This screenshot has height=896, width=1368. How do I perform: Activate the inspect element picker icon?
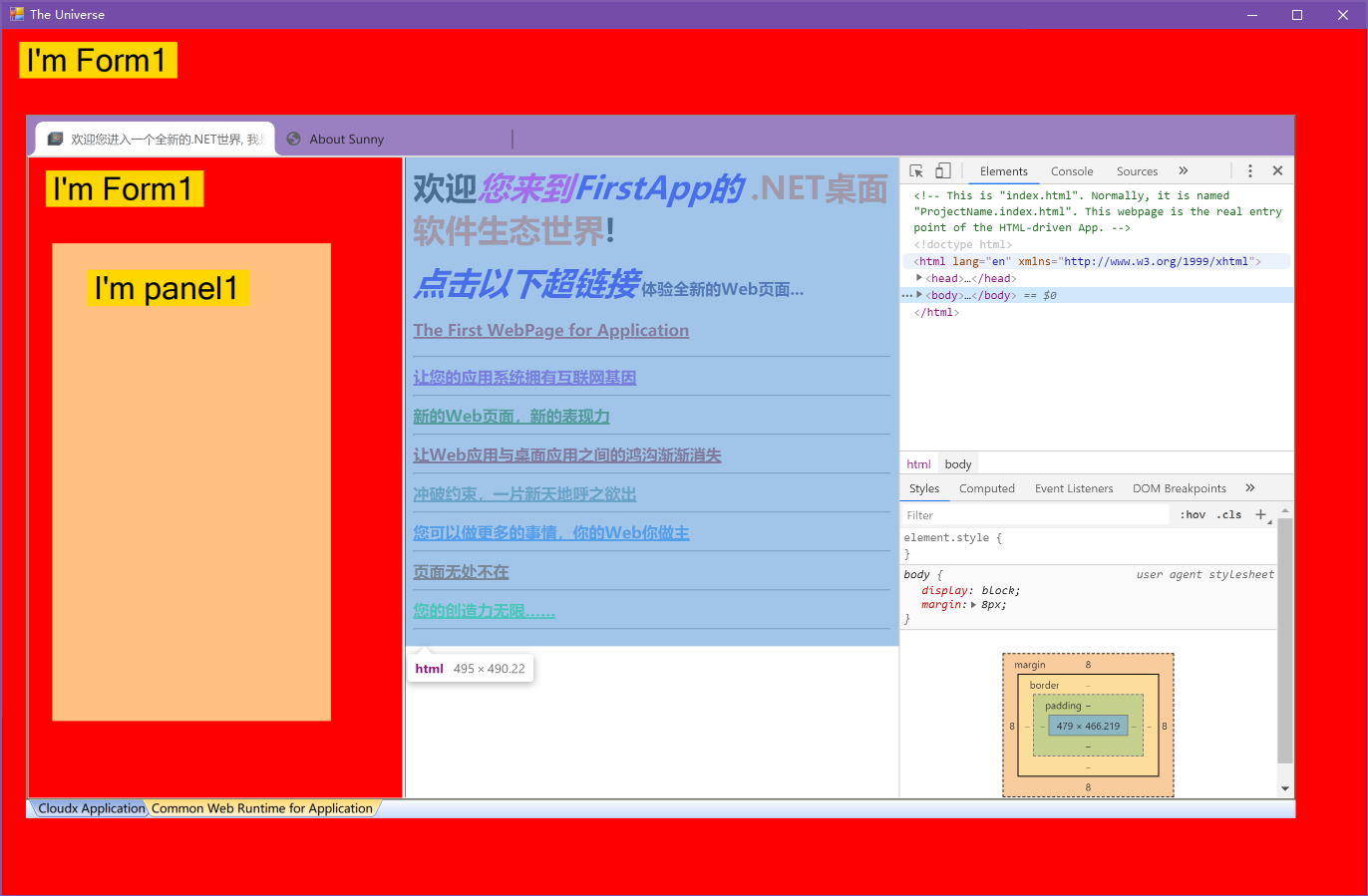pos(916,171)
